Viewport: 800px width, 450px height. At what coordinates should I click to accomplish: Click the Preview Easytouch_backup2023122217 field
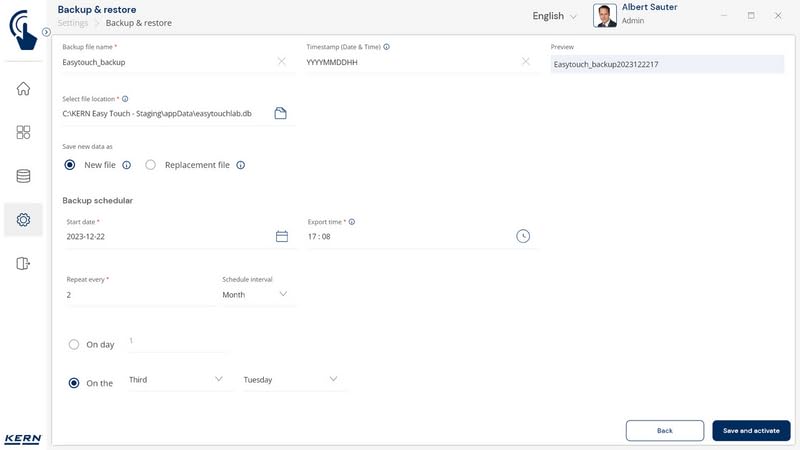(667, 64)
